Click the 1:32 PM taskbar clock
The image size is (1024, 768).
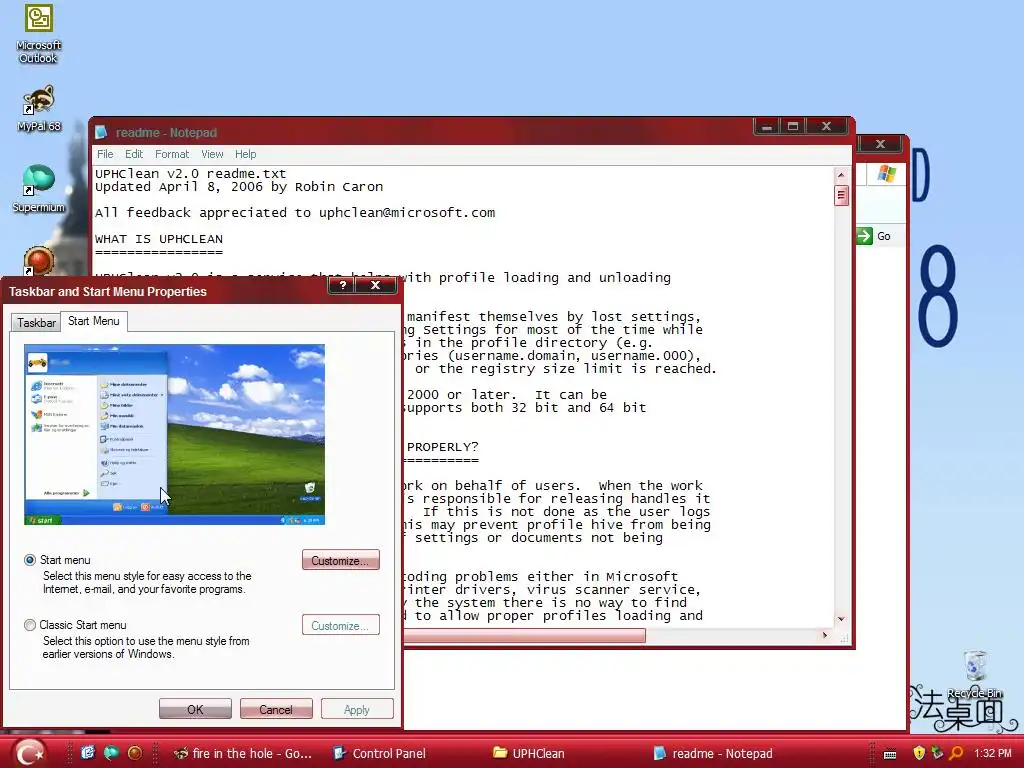993,753
